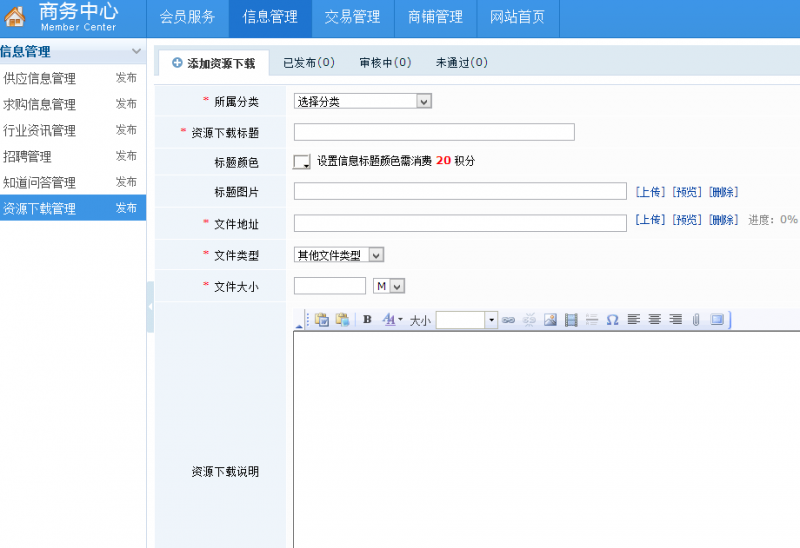
Task: Insert special character with Omega icon
Action: pos(612,320)
